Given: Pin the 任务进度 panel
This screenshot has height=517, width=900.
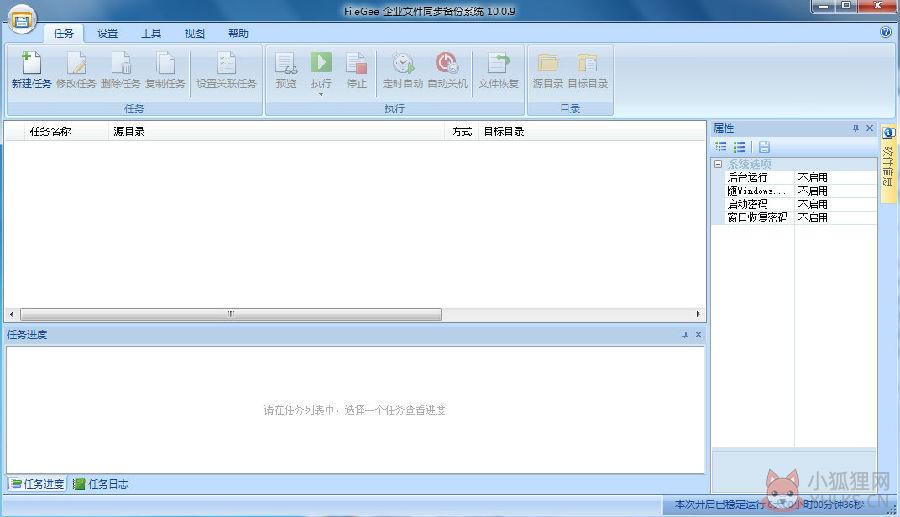Looking at the screenshot, I should coord(685,335).
